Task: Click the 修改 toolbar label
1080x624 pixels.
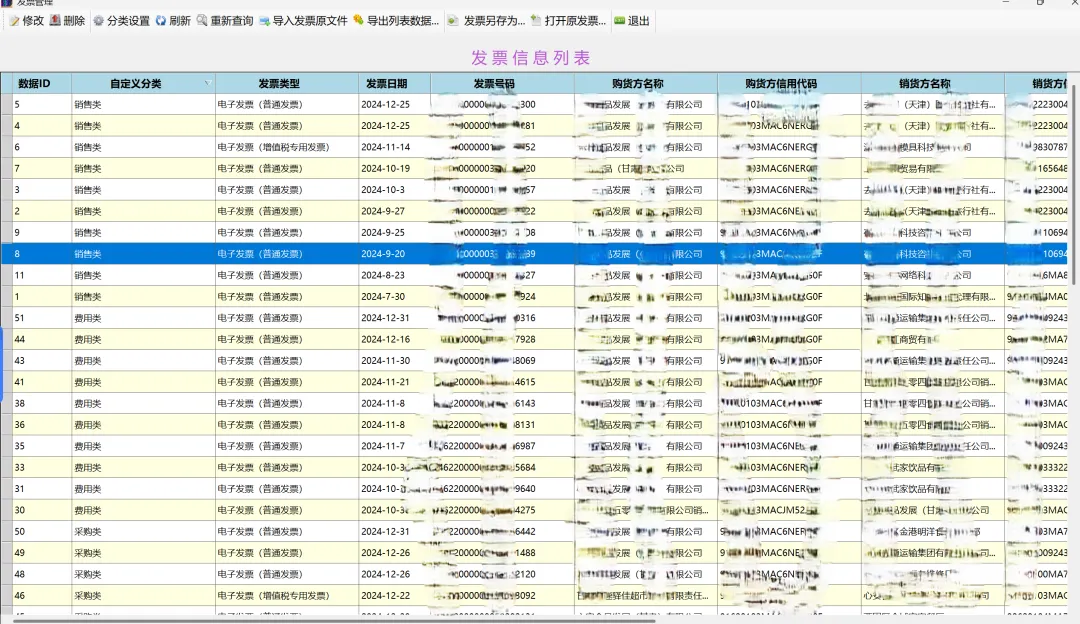Action: coord(33,21)
